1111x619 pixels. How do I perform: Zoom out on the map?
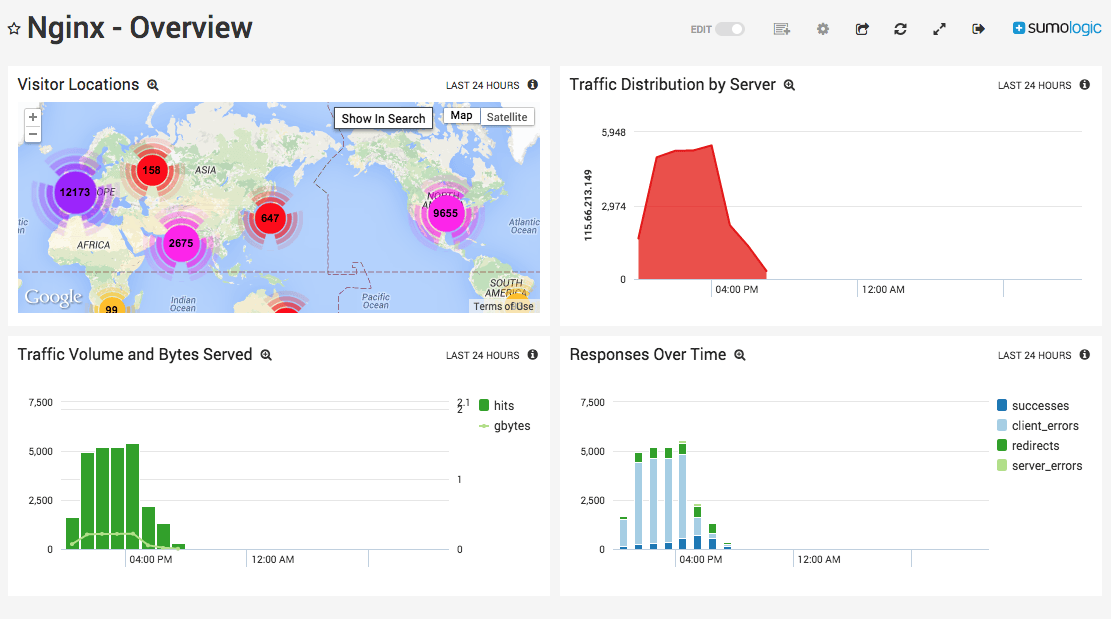click(33, 134)
